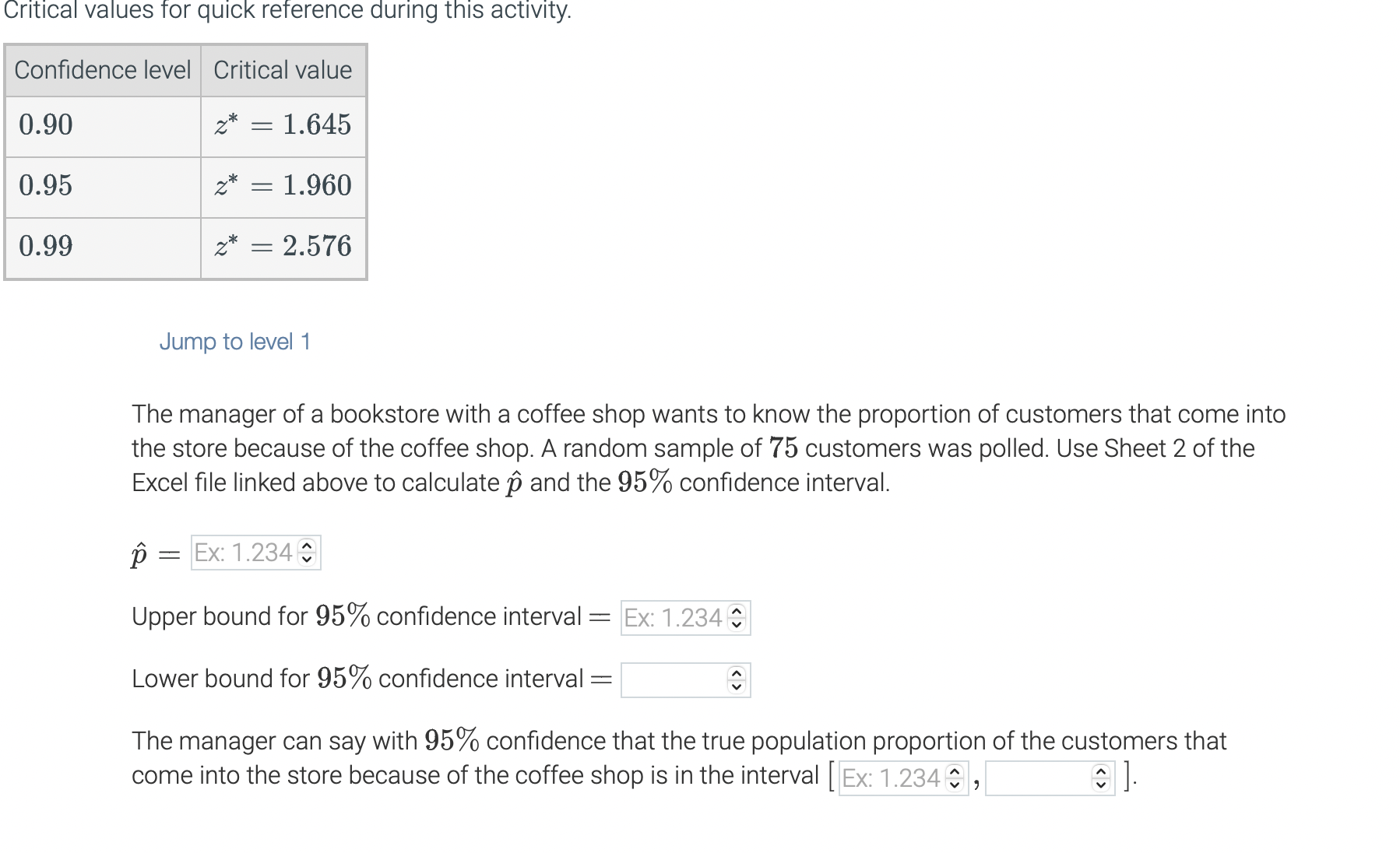The height and width of the screenshot is (853, 1400).
Task: Click the first interval input field
Action: (892, 777)
